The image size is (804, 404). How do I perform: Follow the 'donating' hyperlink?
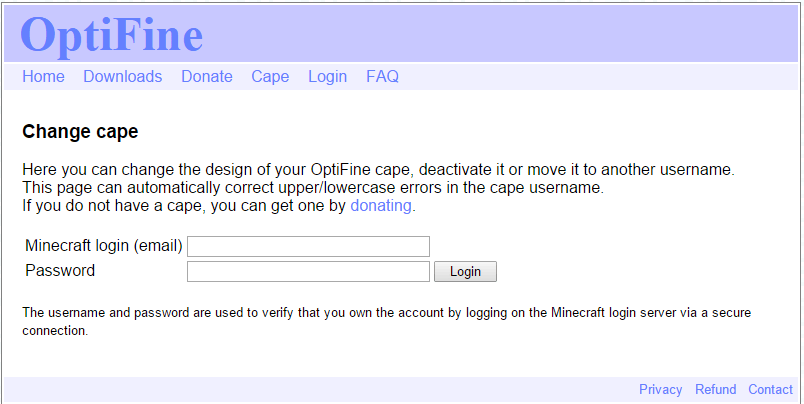(381, 206)
